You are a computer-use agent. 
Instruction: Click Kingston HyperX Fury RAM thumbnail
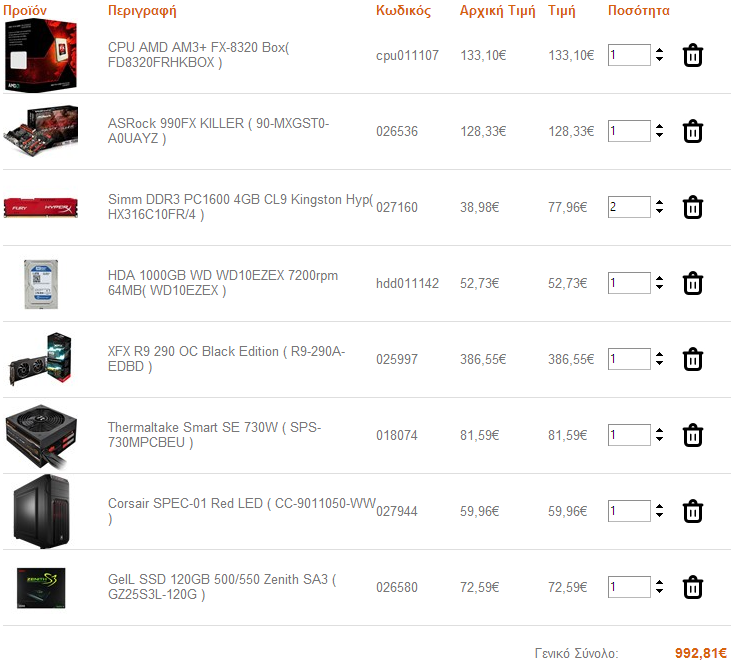click(41, 208)
